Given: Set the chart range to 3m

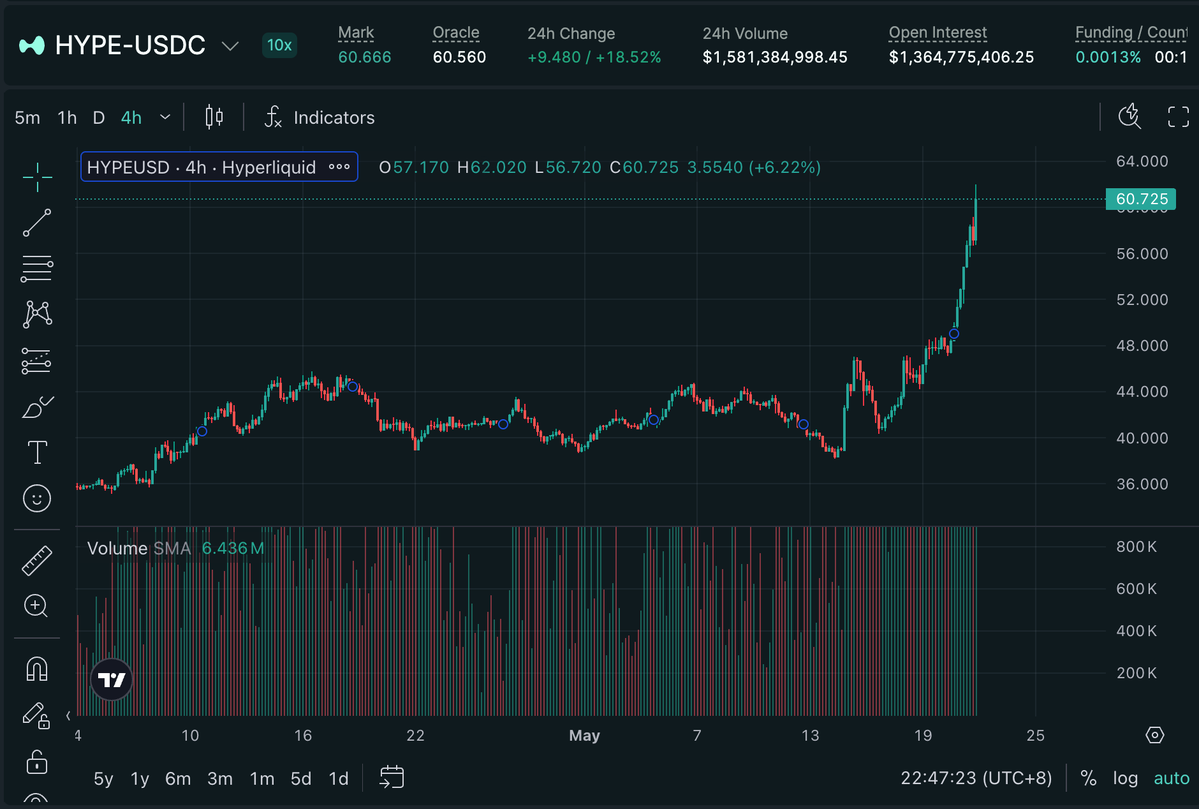Looking at the screenshot, I should click(x=220, y=778).
